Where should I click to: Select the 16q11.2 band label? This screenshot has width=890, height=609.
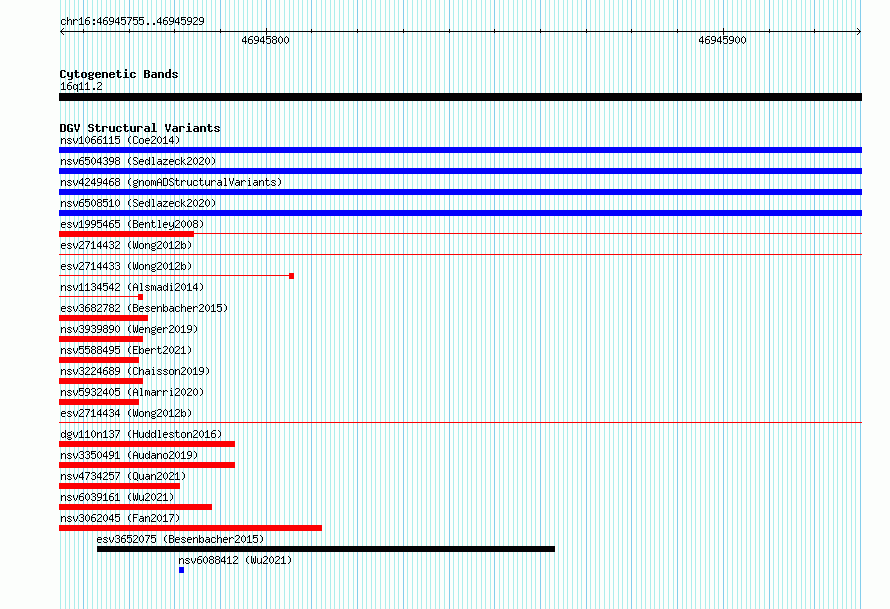click(x=81, y=86)
